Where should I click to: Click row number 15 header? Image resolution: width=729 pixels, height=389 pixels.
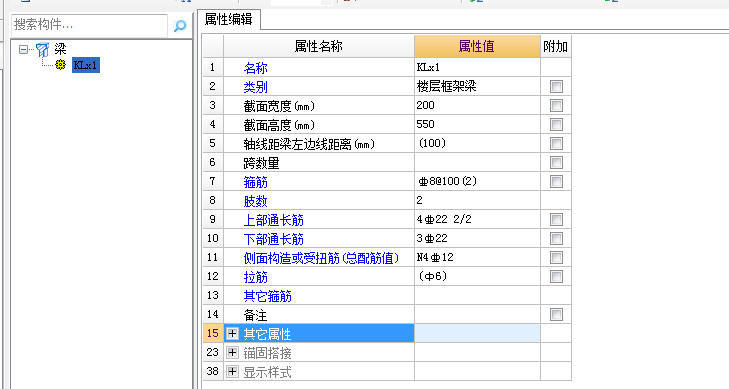pyautogui.click(x=213, y=333)
